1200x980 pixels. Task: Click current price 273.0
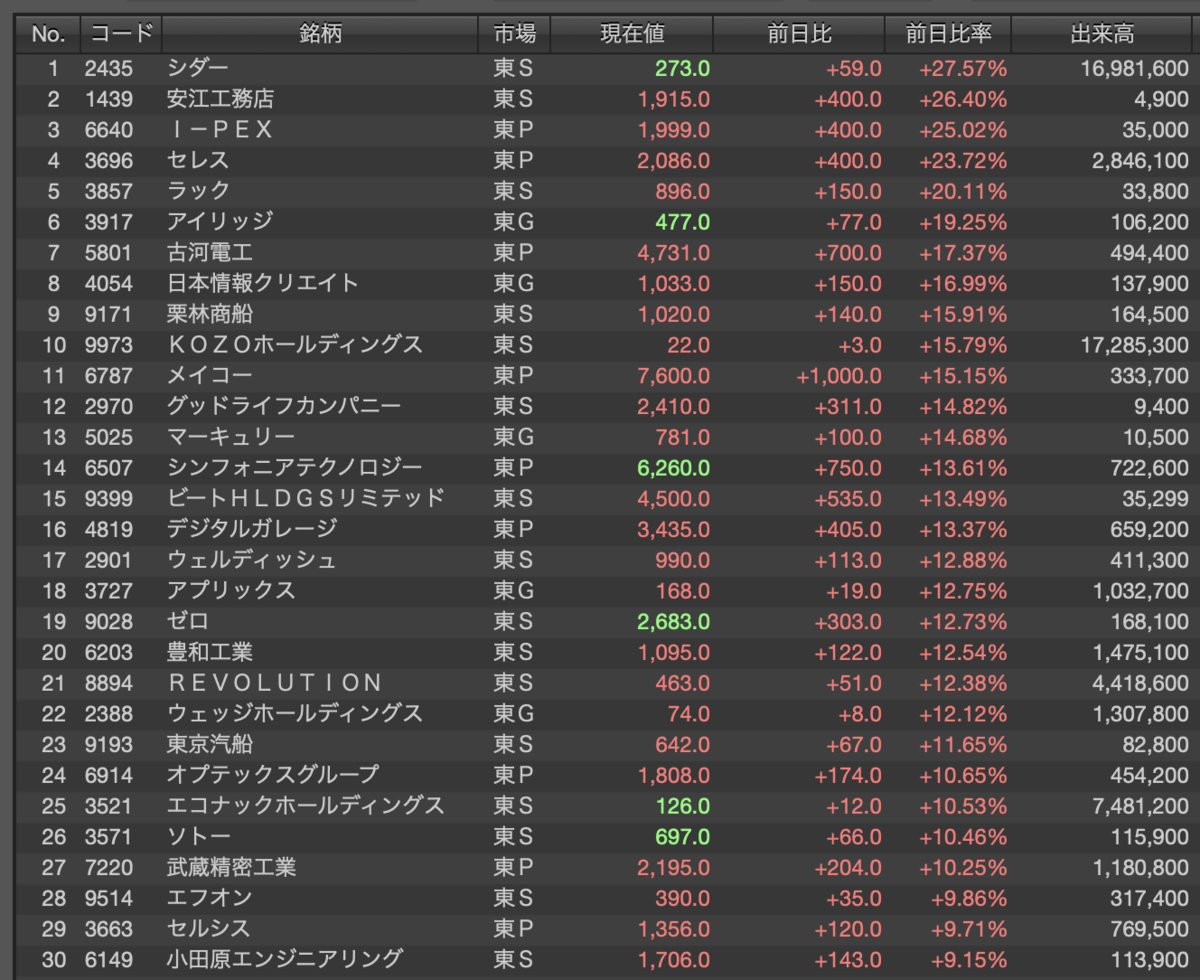point(682,69)
